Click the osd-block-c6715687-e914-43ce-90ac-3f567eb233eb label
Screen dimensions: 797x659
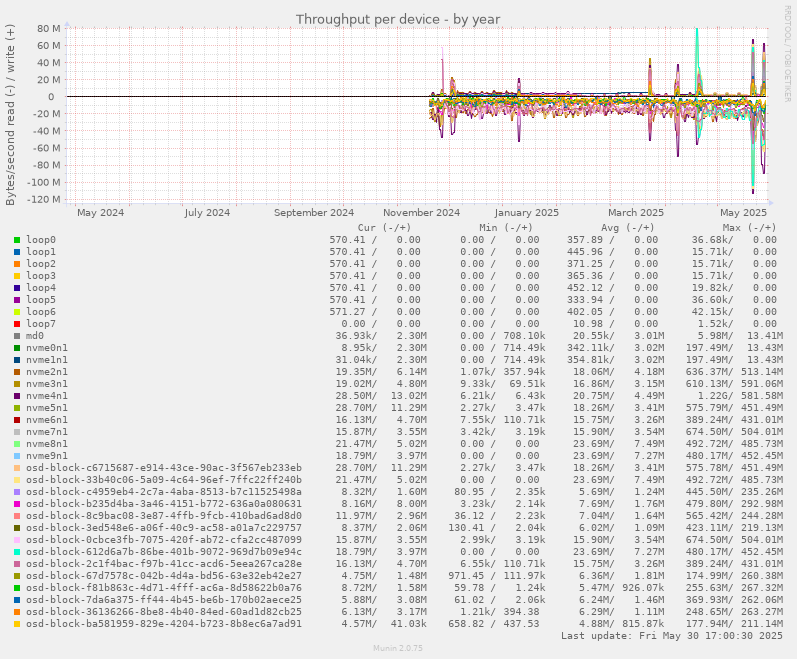click(x=164, y=468)
